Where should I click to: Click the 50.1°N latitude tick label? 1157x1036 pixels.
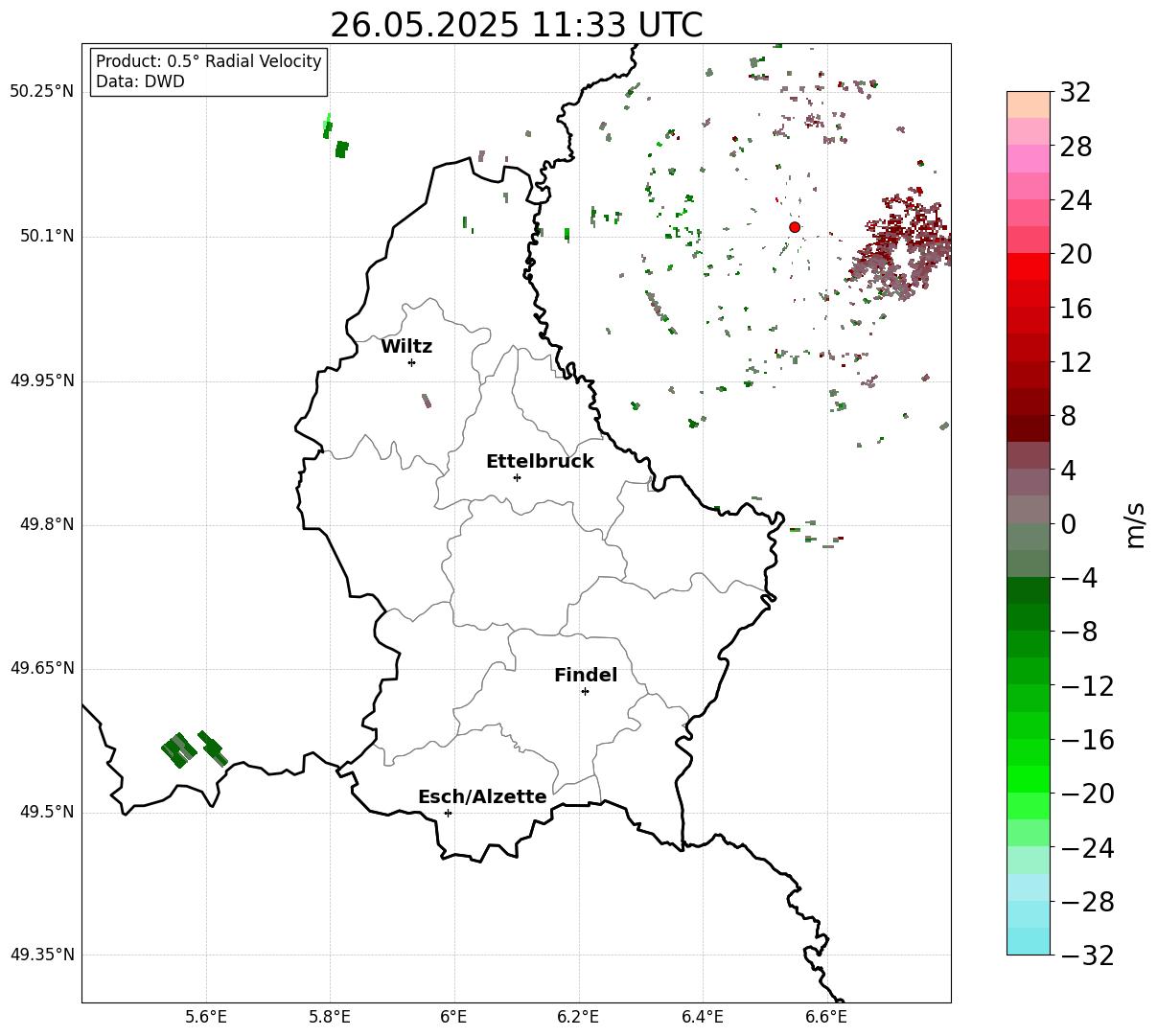47,236
